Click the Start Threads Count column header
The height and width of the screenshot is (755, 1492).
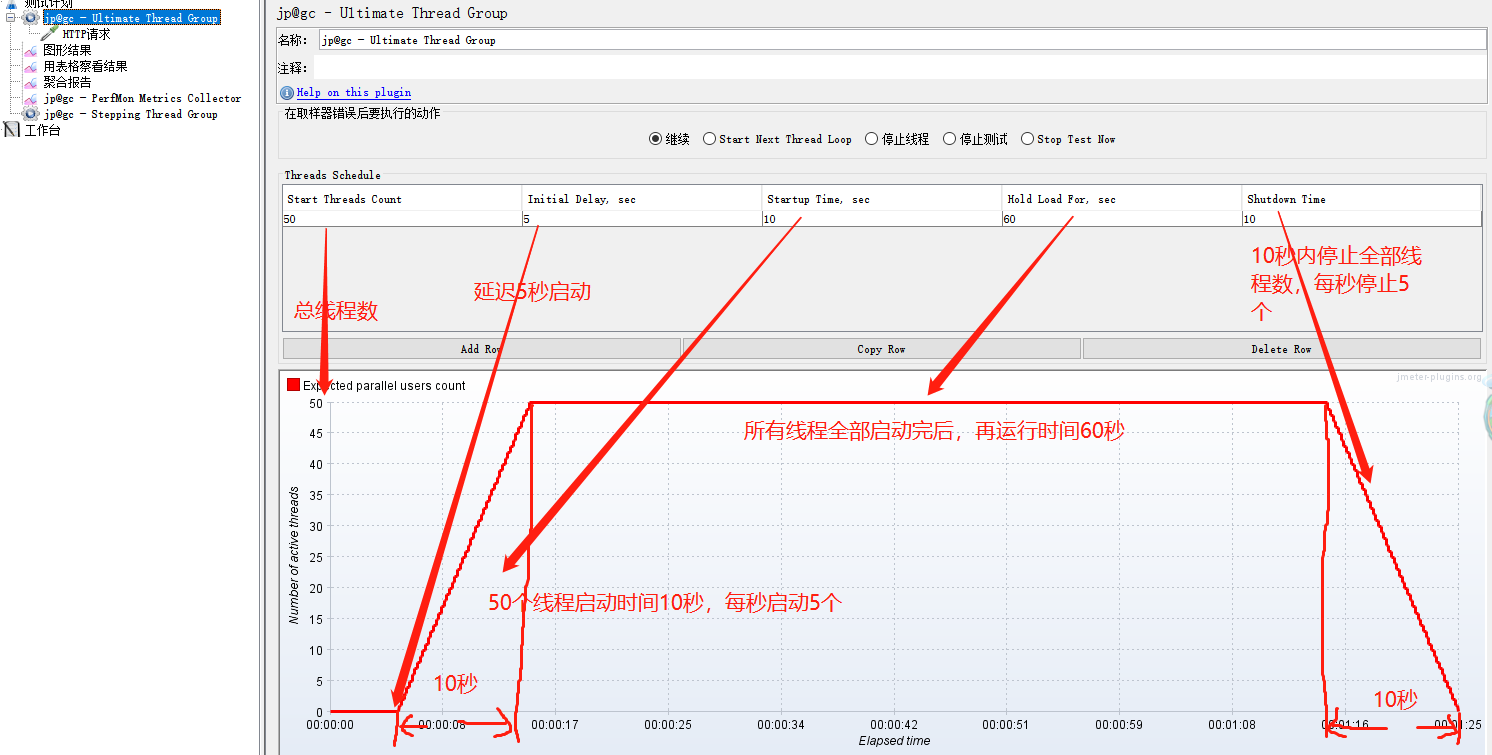pyautogui.click(x=402, y=199)
